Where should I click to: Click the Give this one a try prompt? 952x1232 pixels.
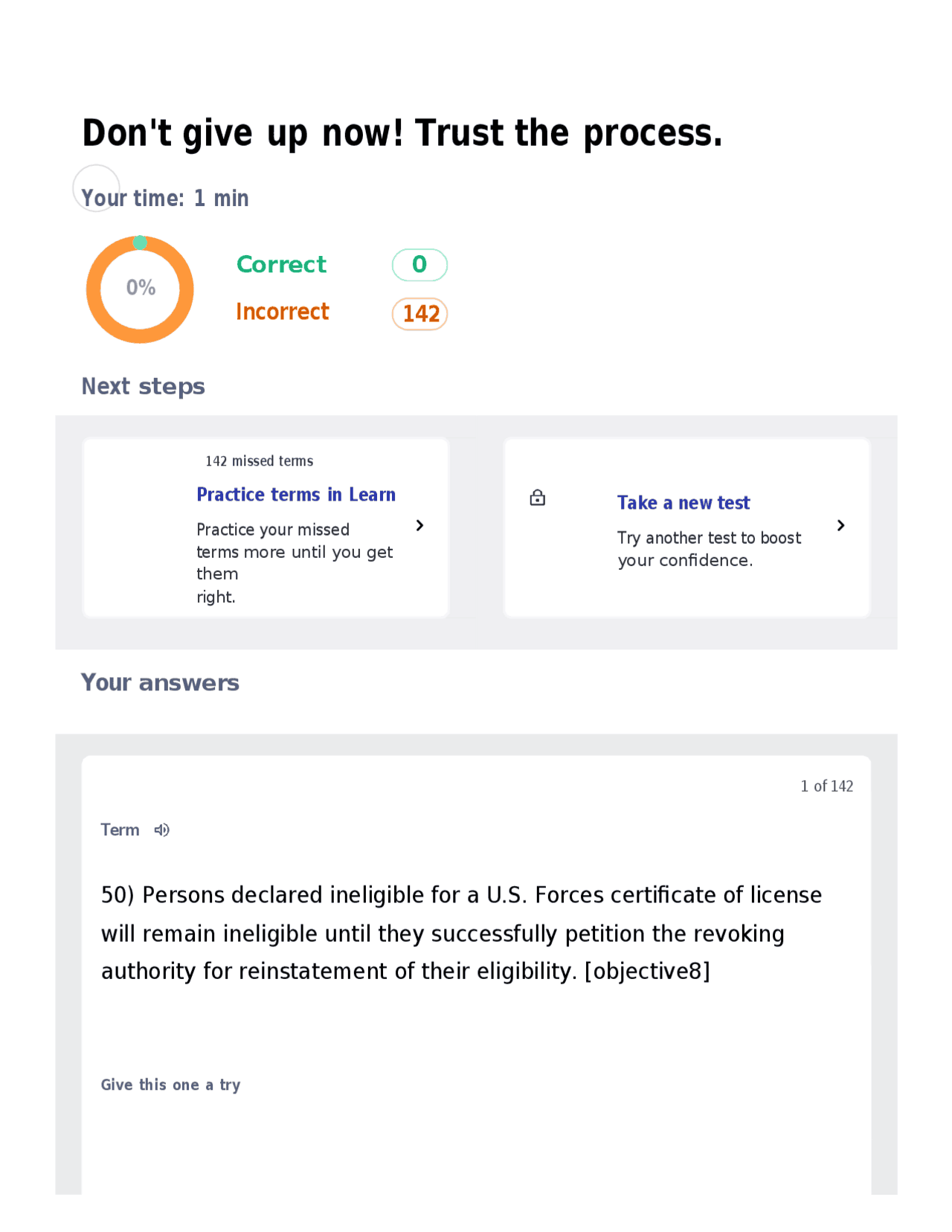(x=170, y=1085)
